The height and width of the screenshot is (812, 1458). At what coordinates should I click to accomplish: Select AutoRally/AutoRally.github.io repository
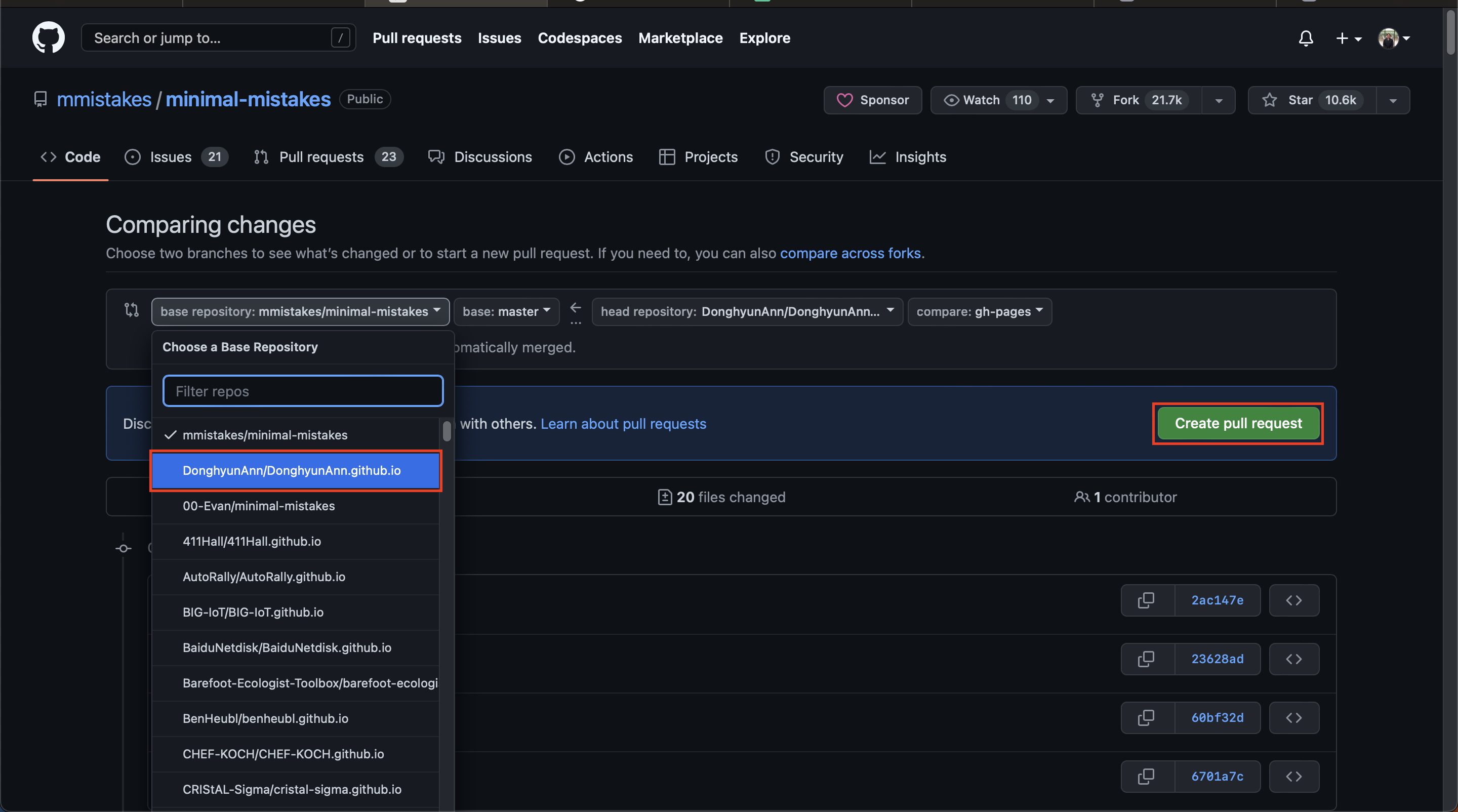pos(296,577)
